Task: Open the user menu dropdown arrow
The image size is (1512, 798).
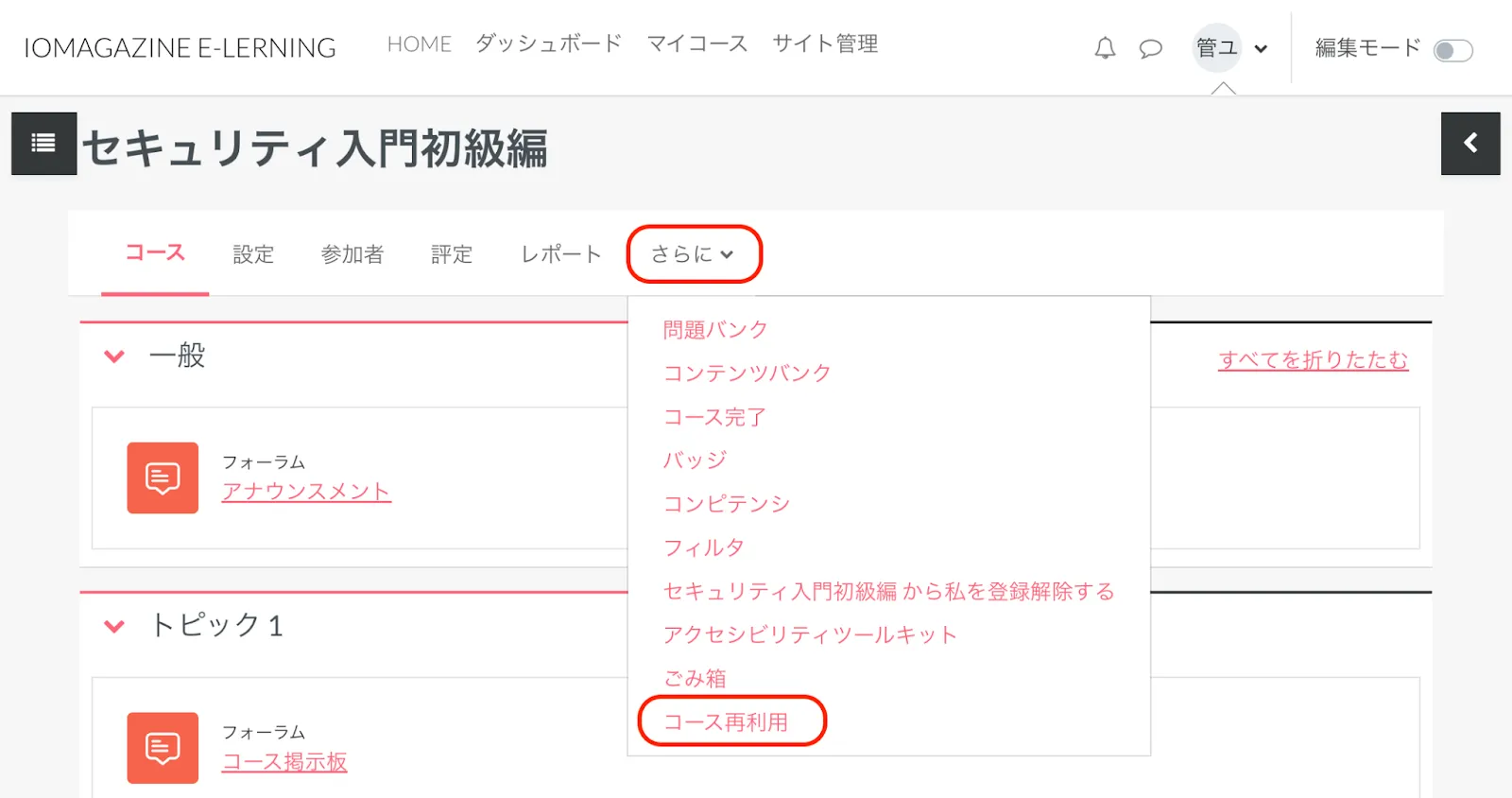Action: click(1261, 49)
